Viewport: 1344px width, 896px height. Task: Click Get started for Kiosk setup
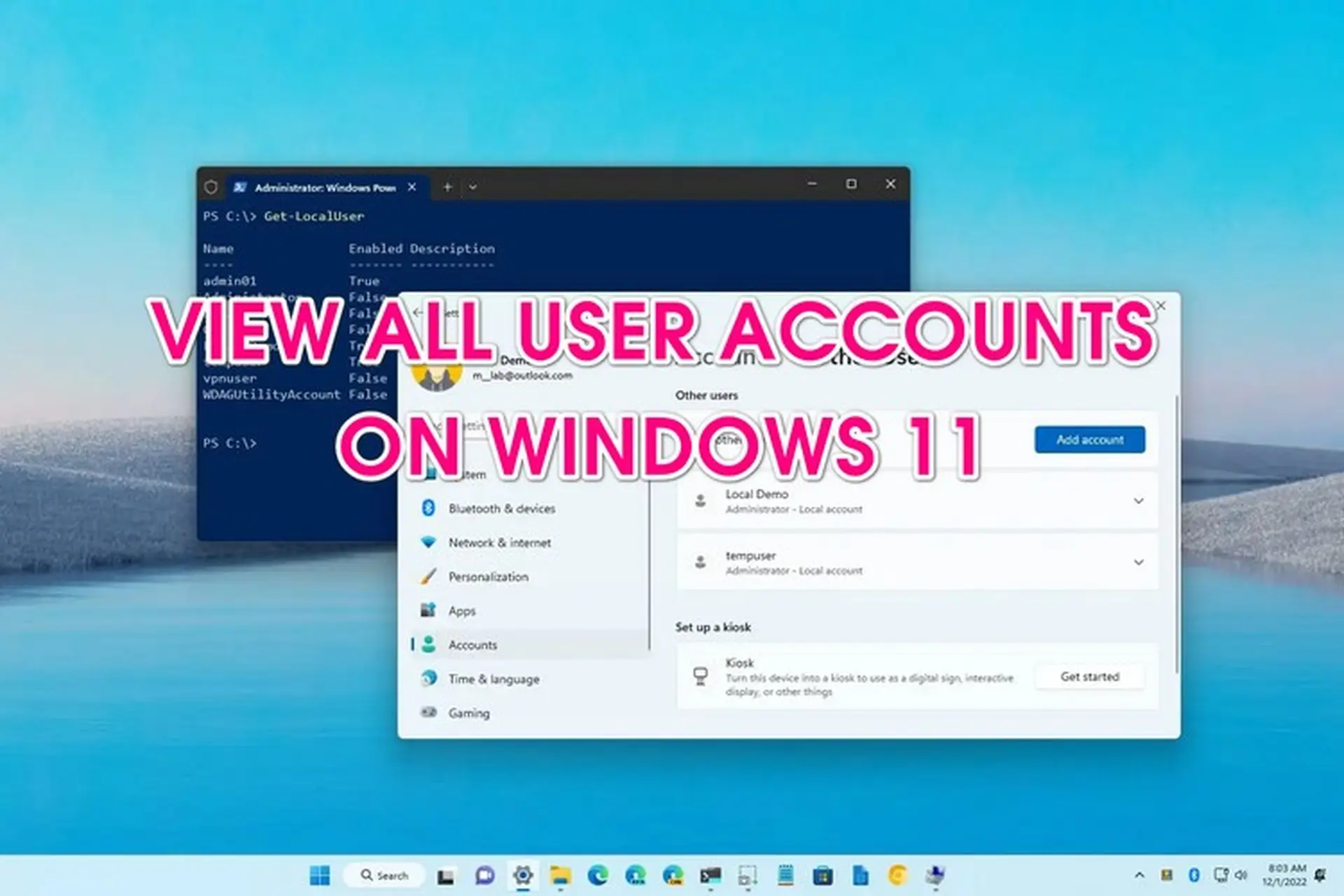tap(1090, 677)
